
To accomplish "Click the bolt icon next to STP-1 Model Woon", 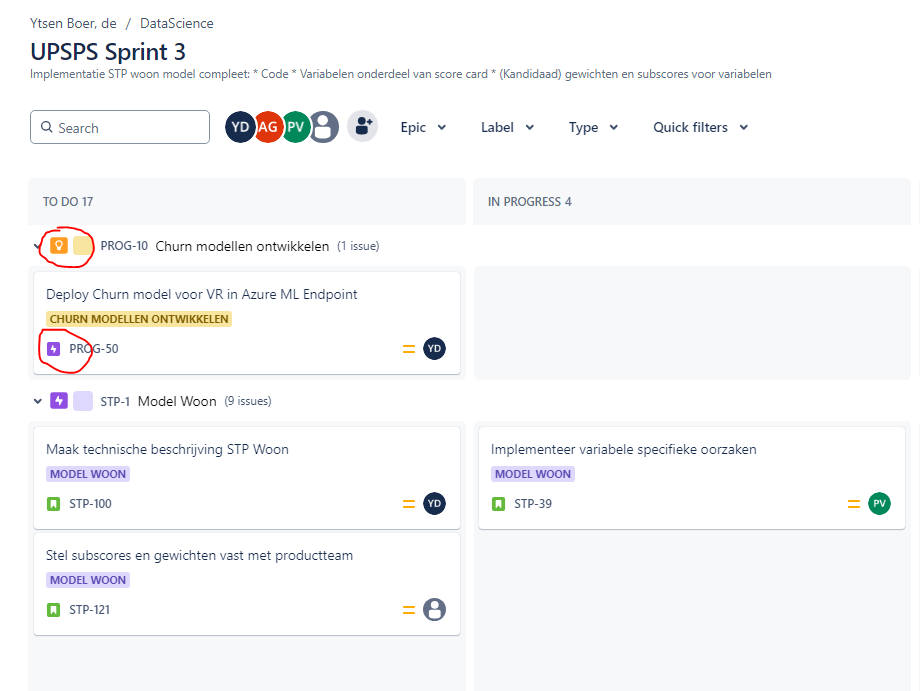I will (x=58, y=400).
